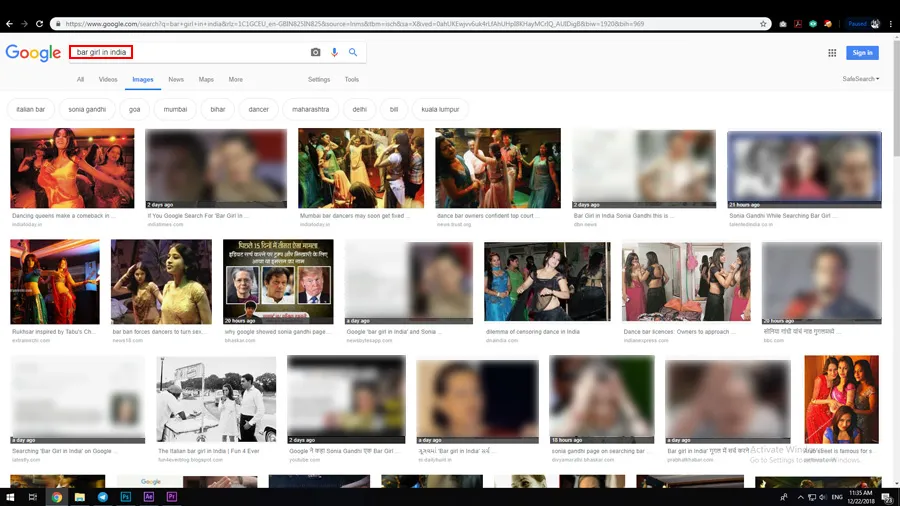Open Telegram from the taskbar

(x=102, y=497)
